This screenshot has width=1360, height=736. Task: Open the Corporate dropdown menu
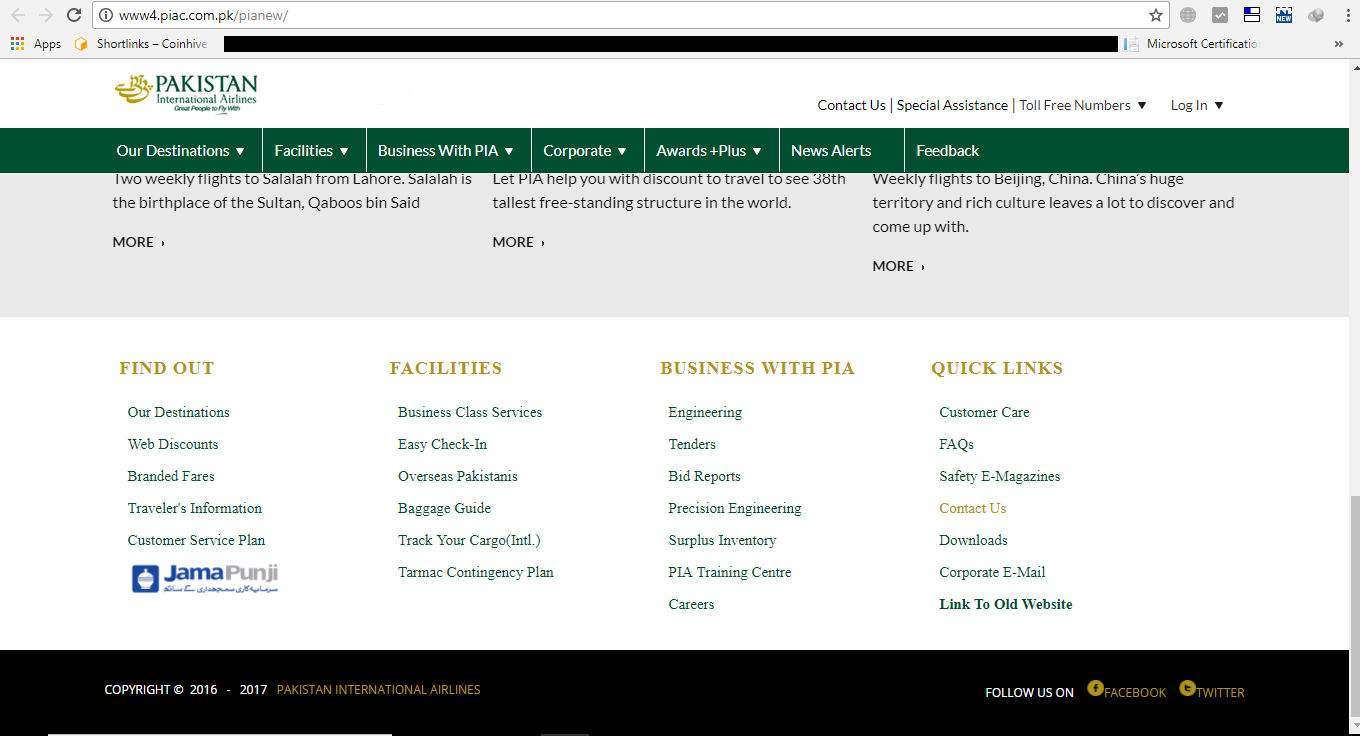586,150
